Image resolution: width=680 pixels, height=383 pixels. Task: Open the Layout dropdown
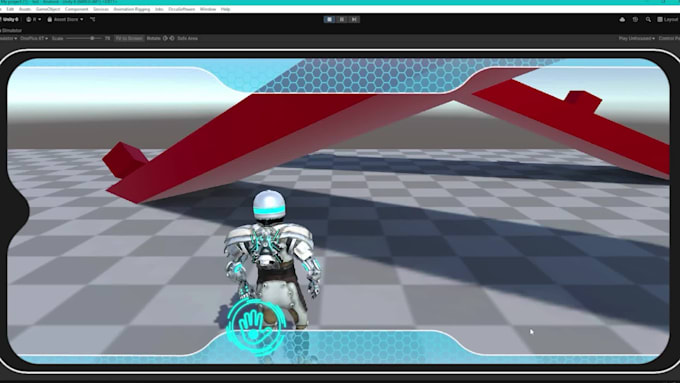click(668, 20)
